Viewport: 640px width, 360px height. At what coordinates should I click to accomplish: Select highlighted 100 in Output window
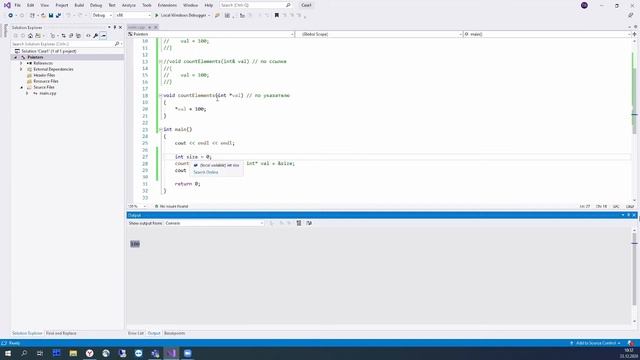point(135,244)
